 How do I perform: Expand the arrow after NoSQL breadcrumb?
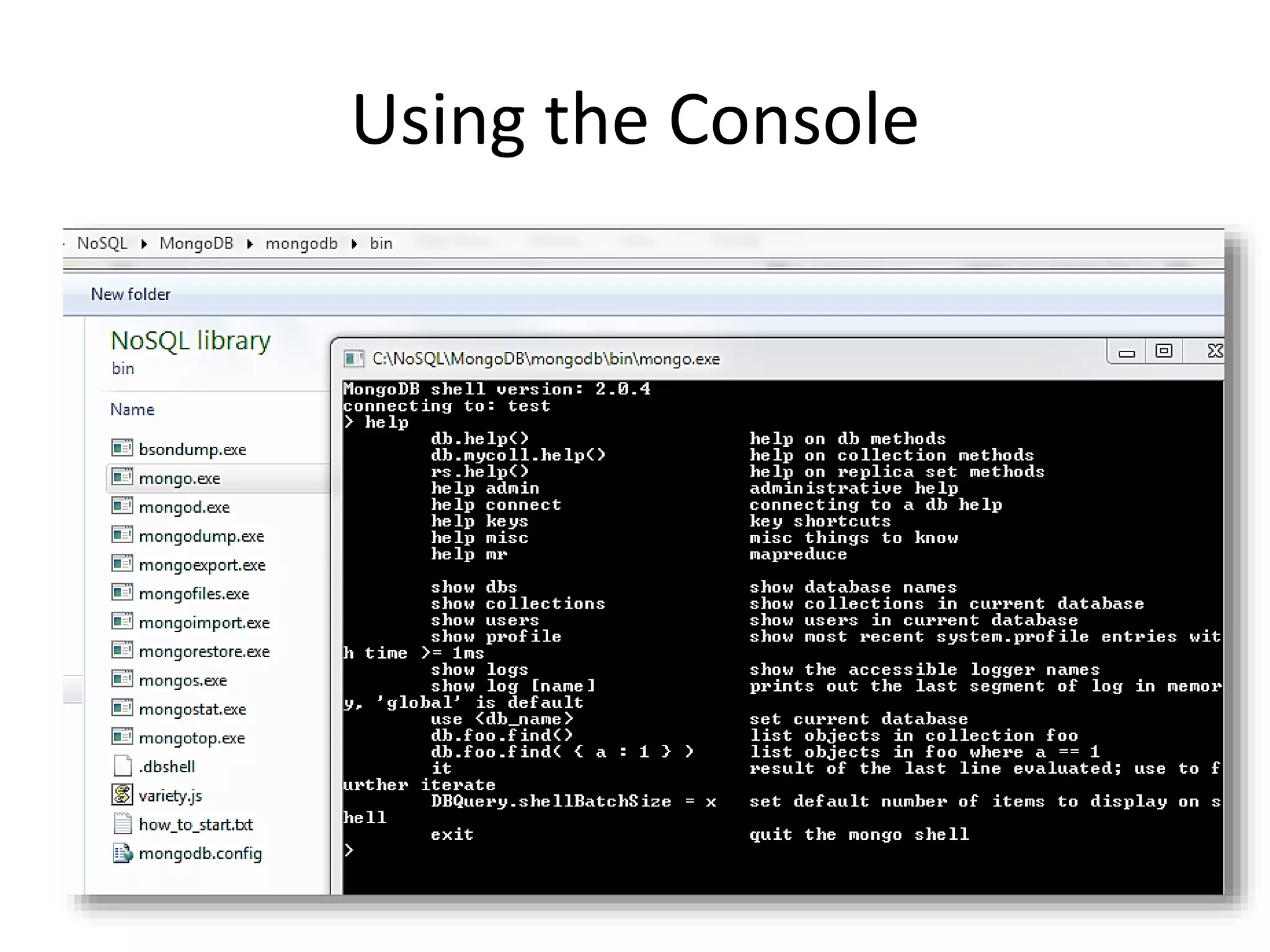(x=144, y=244)
